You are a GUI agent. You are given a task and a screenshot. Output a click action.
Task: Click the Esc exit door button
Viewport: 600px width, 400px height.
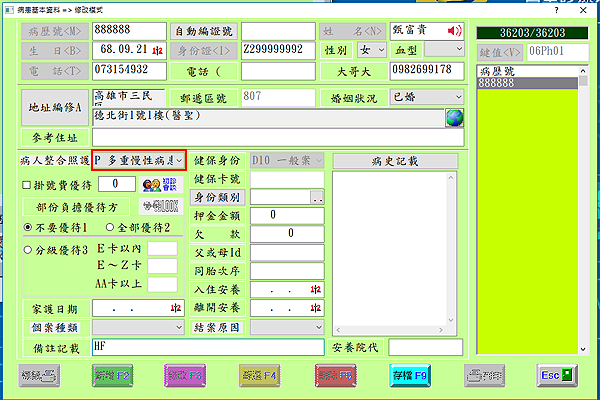coord(558,375)
